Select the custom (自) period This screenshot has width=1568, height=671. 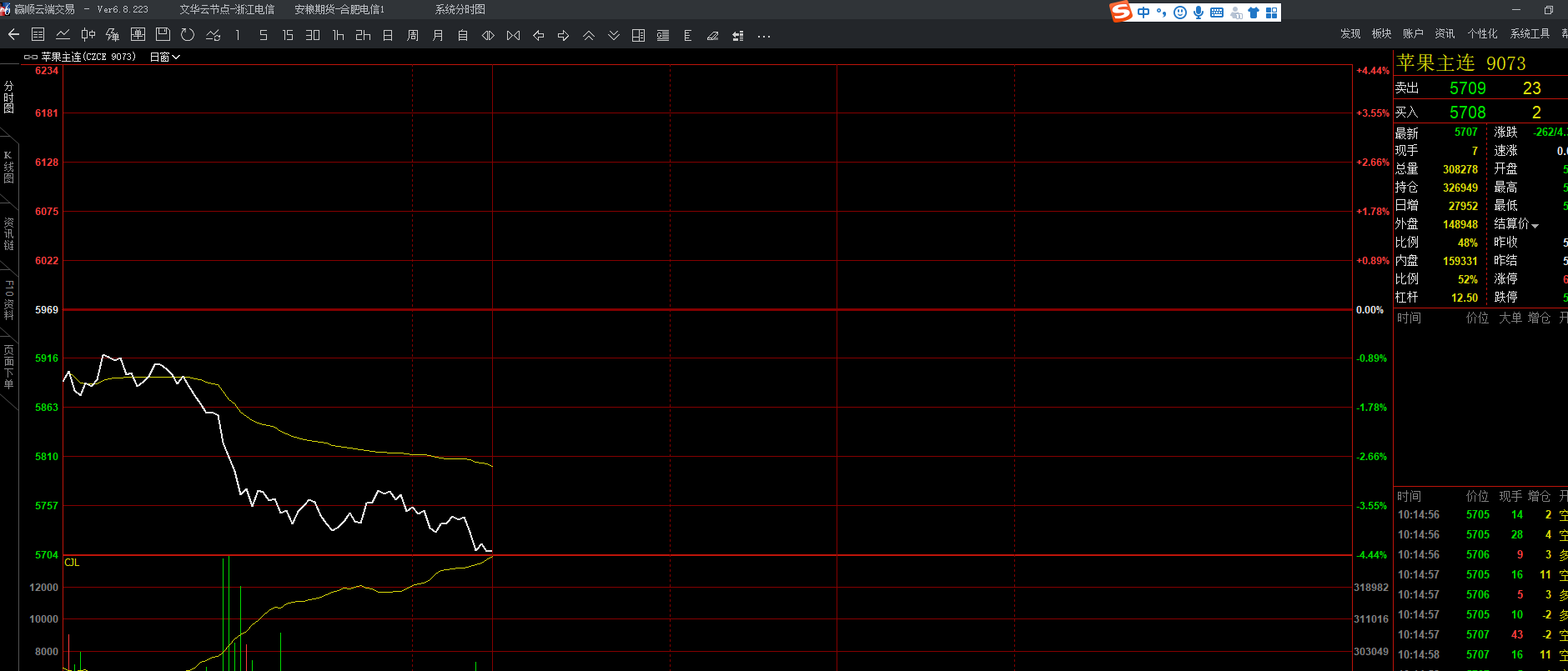click(463, 35)
